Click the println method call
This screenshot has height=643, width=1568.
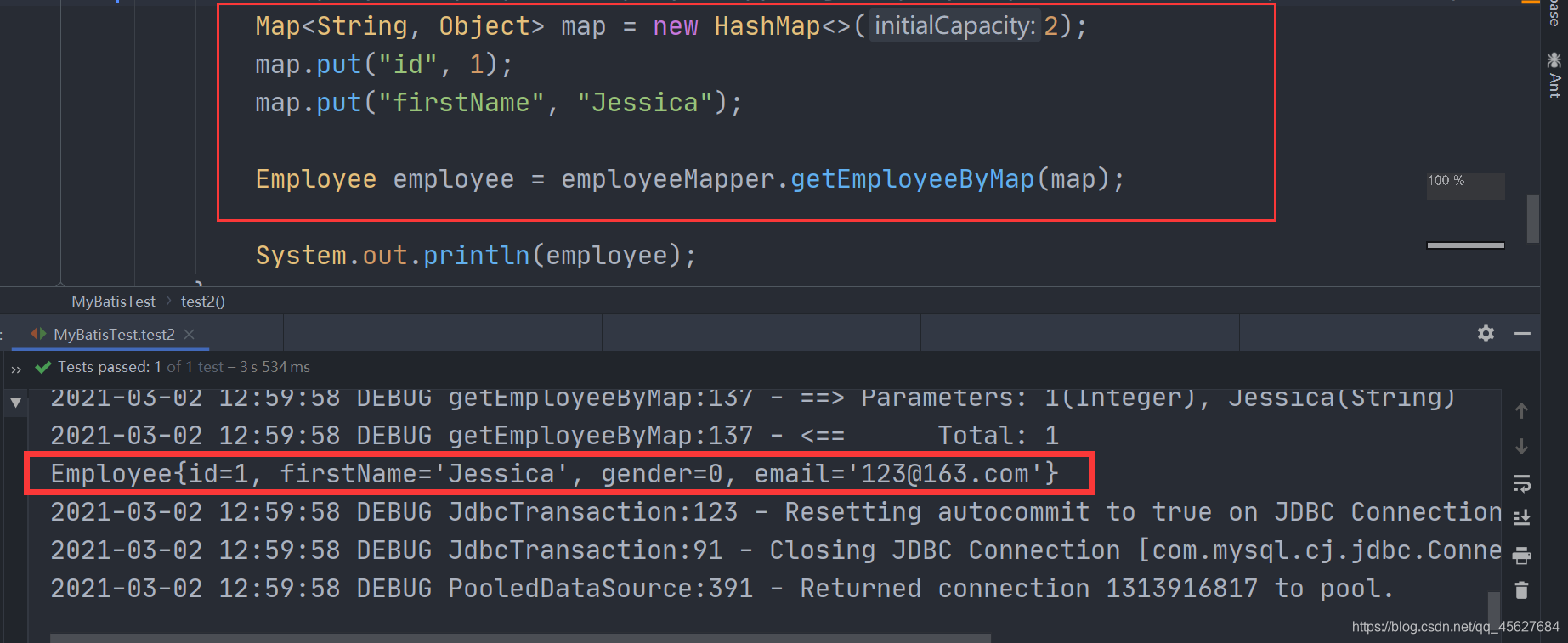(x=476, y=256)
